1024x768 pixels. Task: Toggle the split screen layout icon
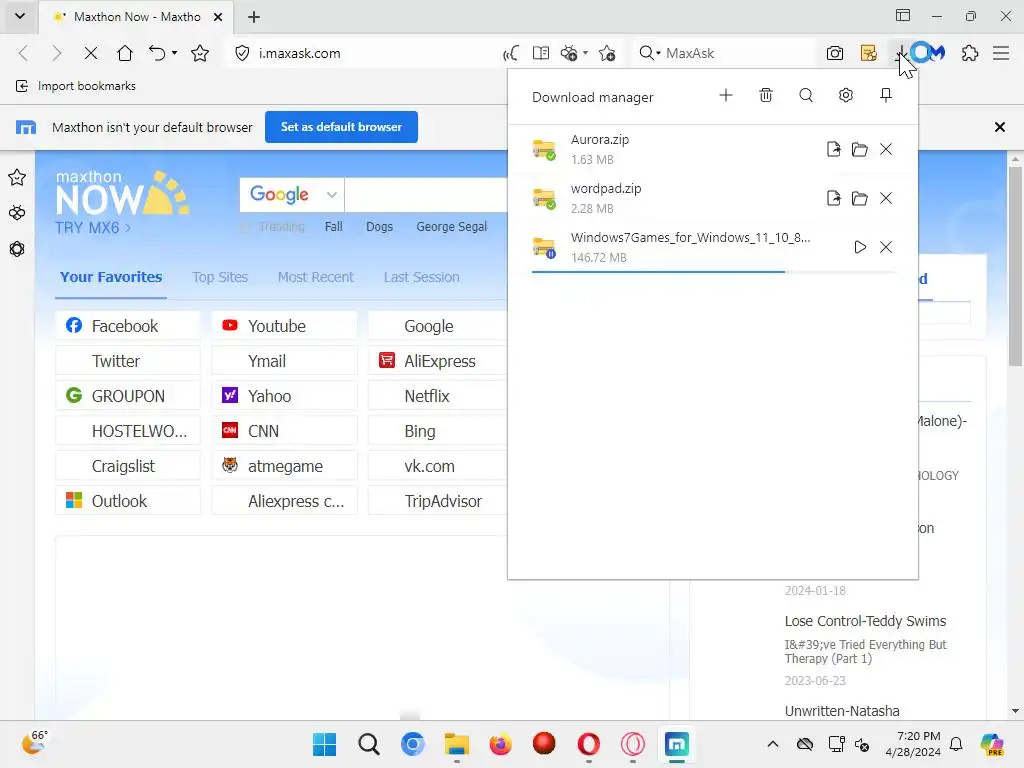pyautogui.click(x=903, y=16)
